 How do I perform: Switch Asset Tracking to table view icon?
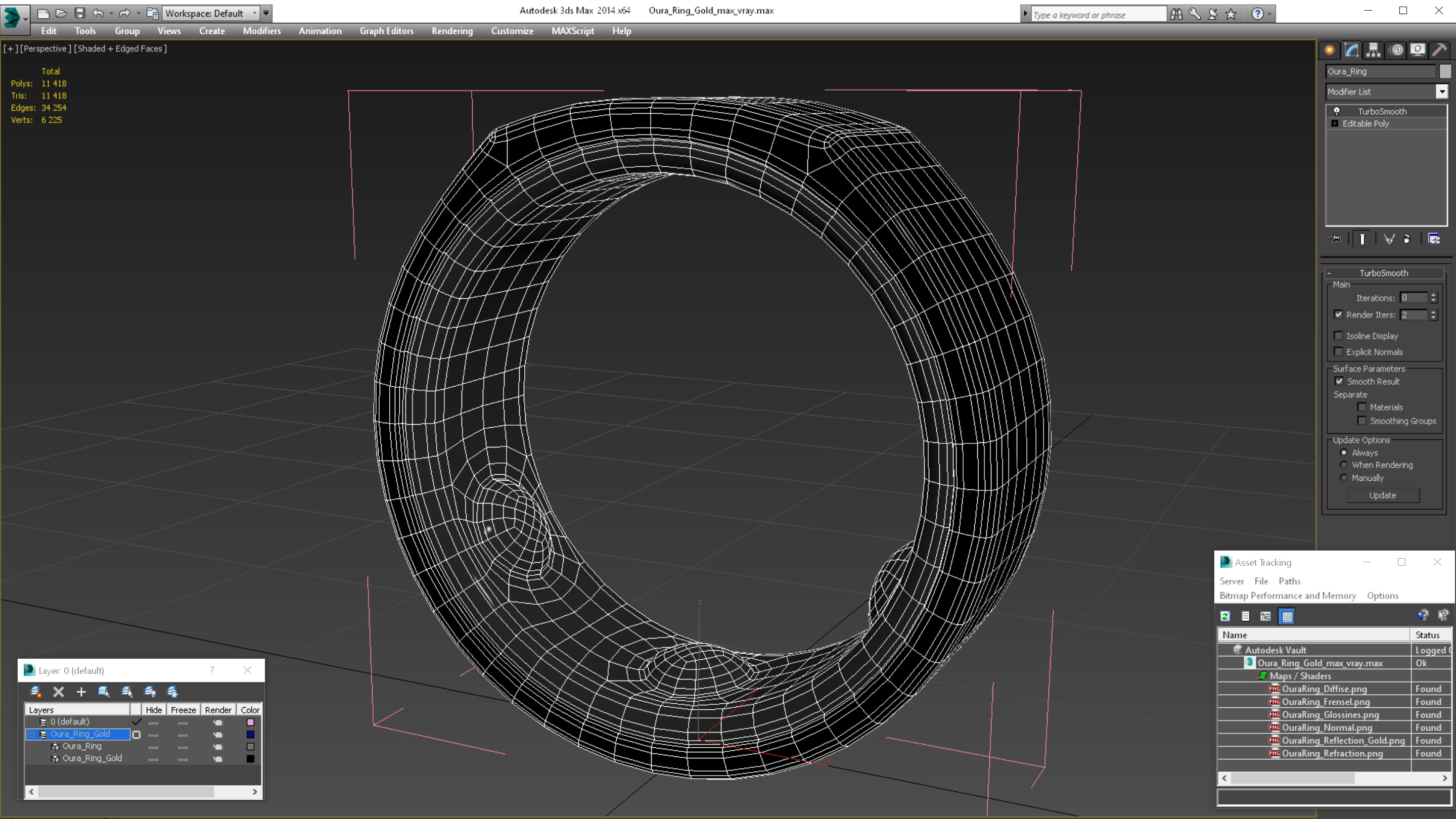1287,617
